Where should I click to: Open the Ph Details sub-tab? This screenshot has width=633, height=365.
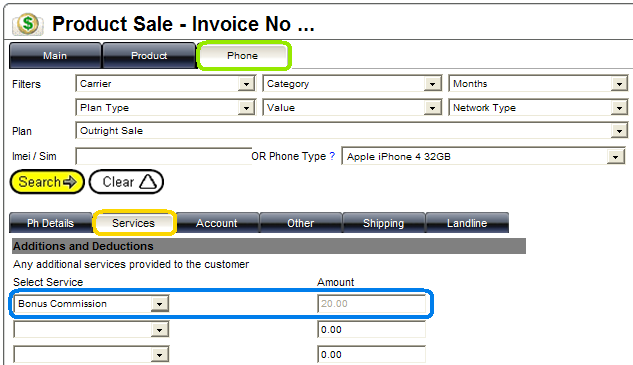click(x=50, y=223)
